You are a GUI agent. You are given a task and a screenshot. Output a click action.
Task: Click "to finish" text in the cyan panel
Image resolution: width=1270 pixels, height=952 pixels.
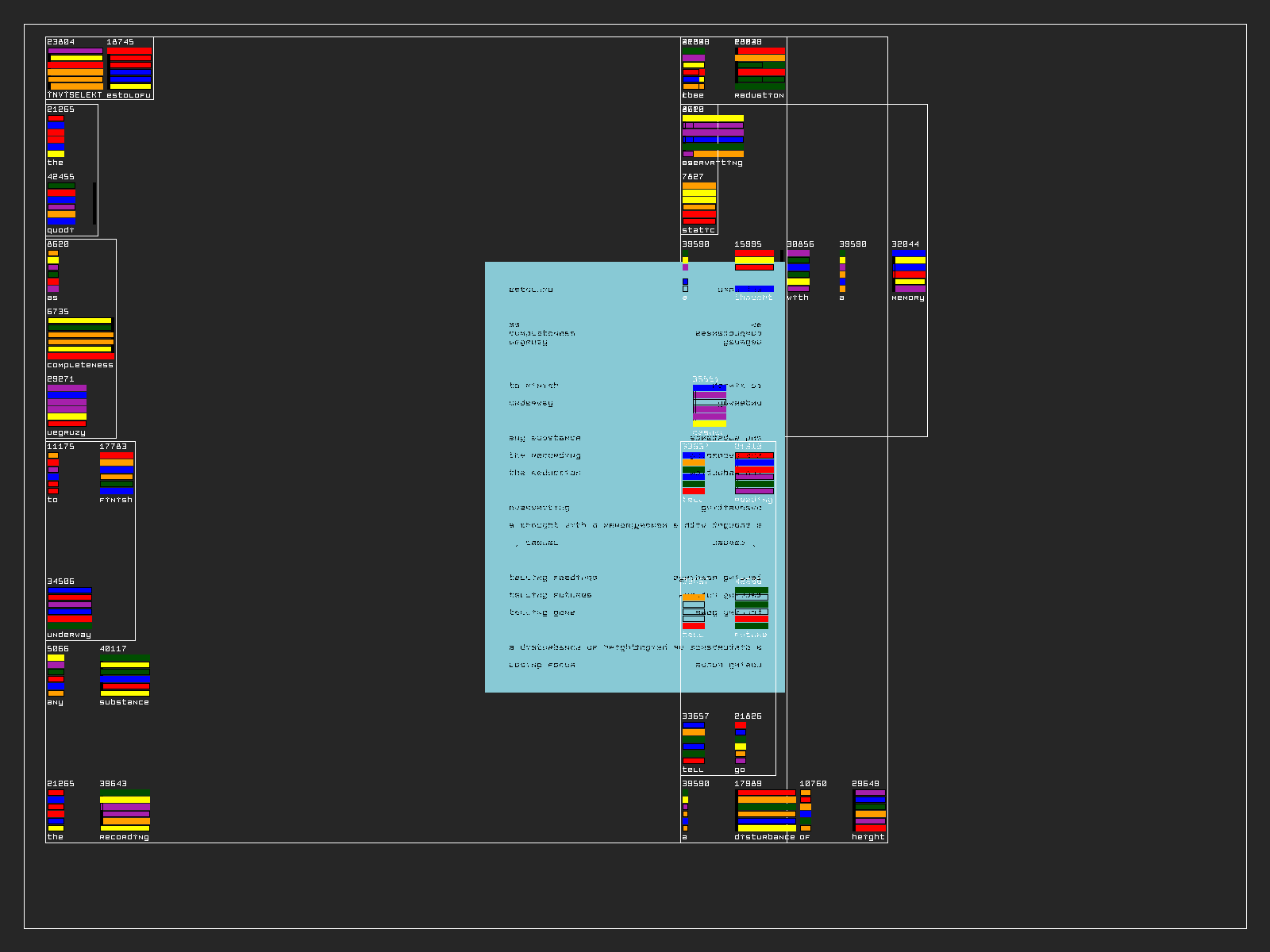pyautogui.click(x=533, y=386)
